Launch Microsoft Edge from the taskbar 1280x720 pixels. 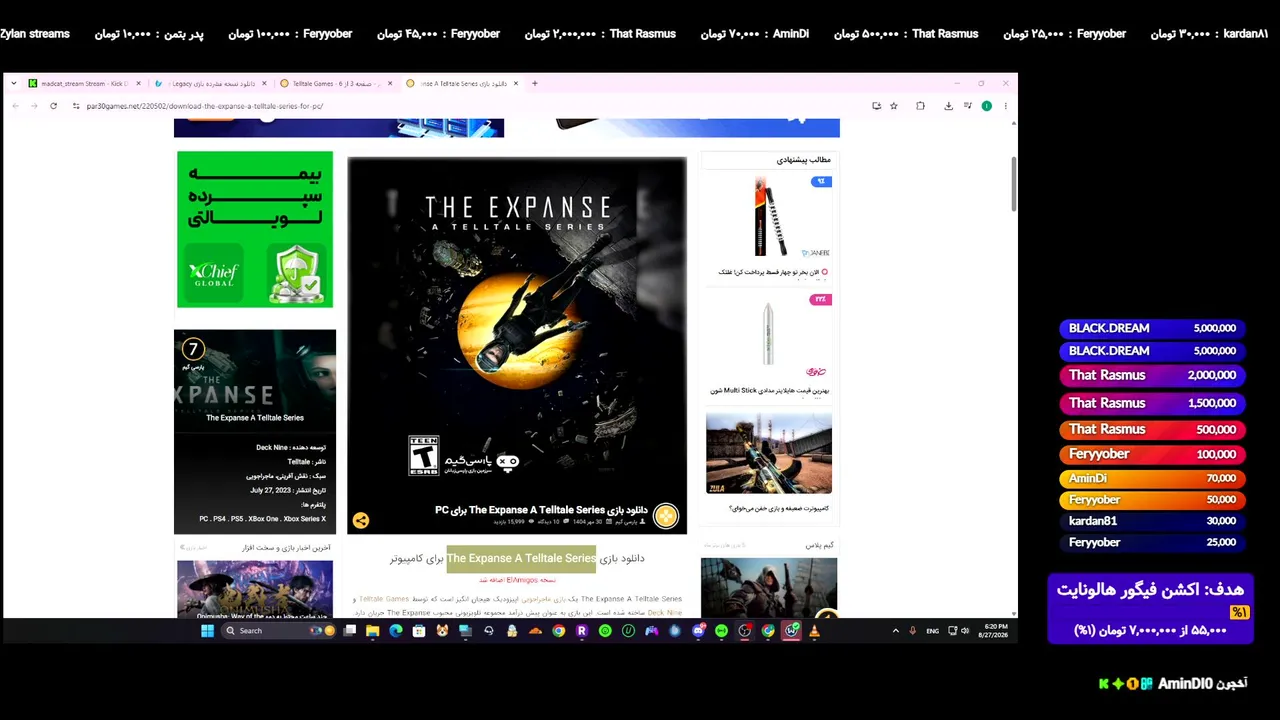[396, 631]
